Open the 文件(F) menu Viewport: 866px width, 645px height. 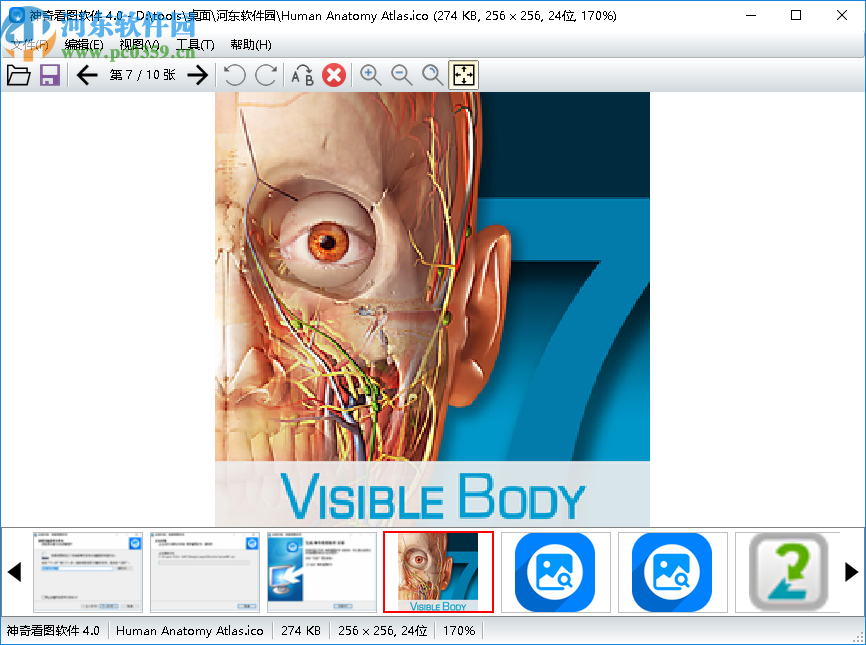click(x=30, y=45)
